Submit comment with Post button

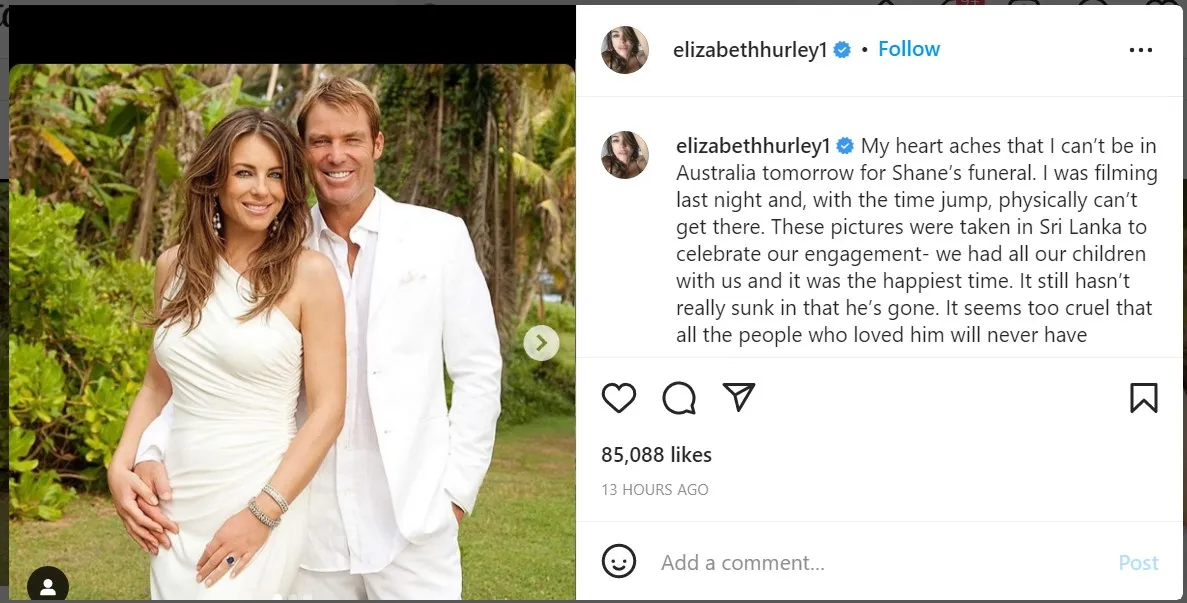coord(1139,562)
